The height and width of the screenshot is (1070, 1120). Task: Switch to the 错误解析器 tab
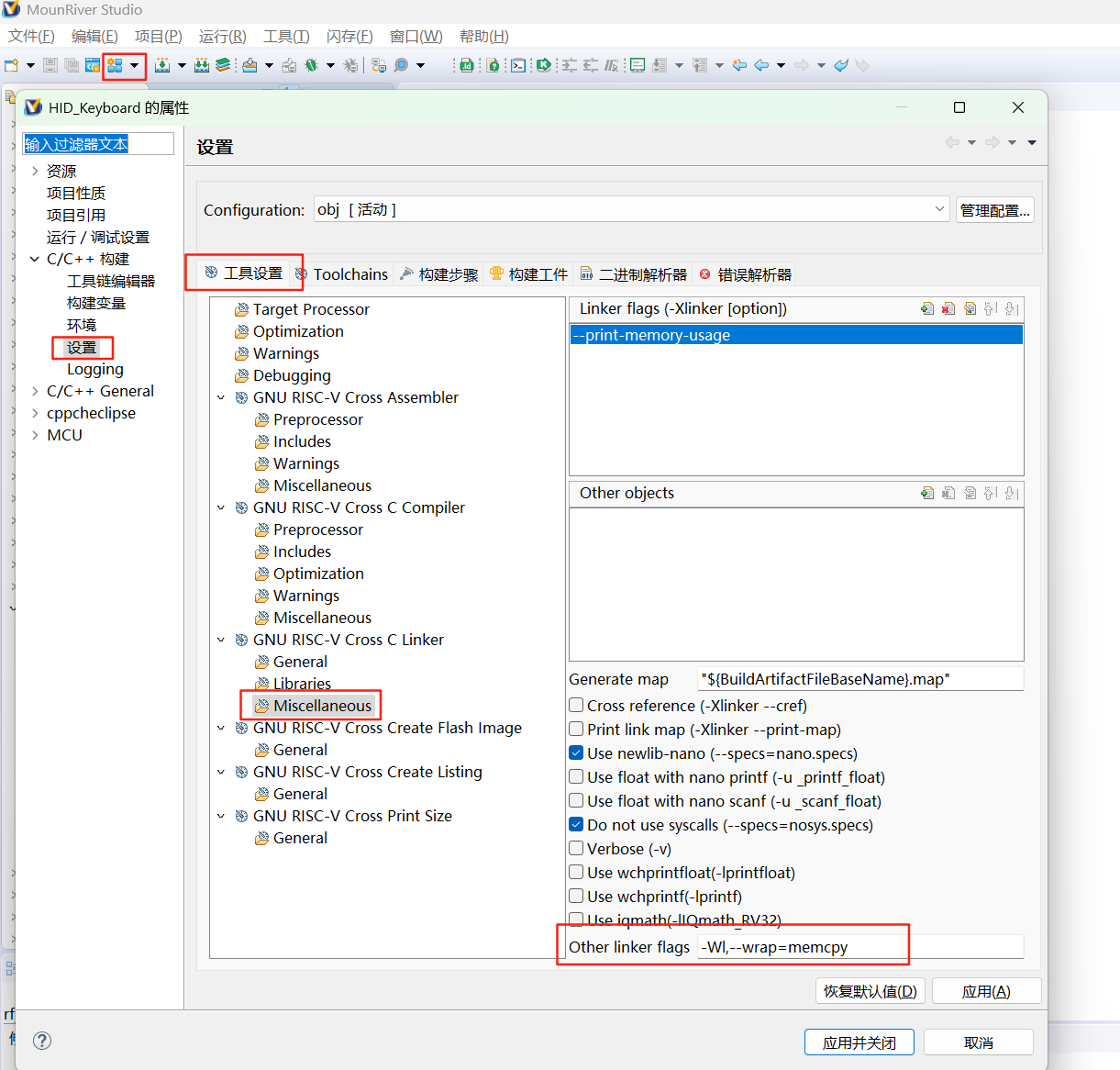point(745,274)
